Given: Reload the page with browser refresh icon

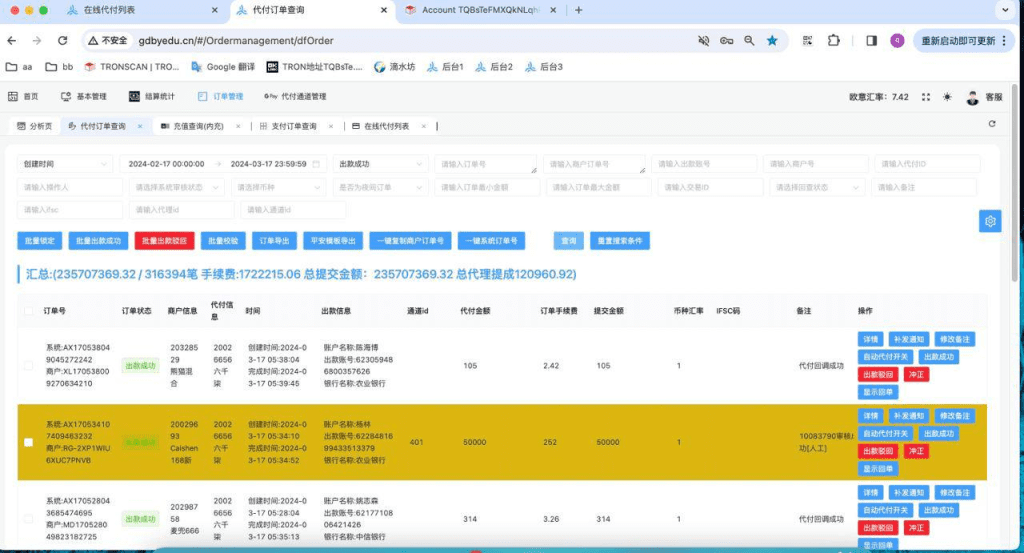Looking at the screenshot, I should pyautogui.click(x=63, y=40).
